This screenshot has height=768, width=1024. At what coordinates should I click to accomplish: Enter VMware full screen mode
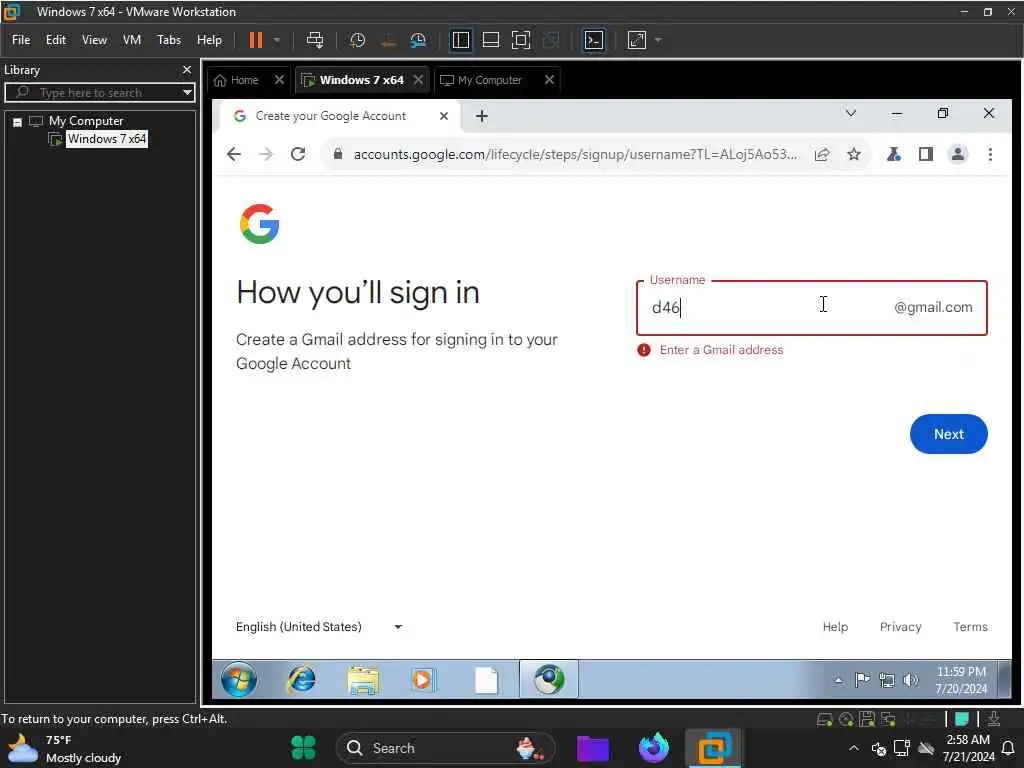520,40
